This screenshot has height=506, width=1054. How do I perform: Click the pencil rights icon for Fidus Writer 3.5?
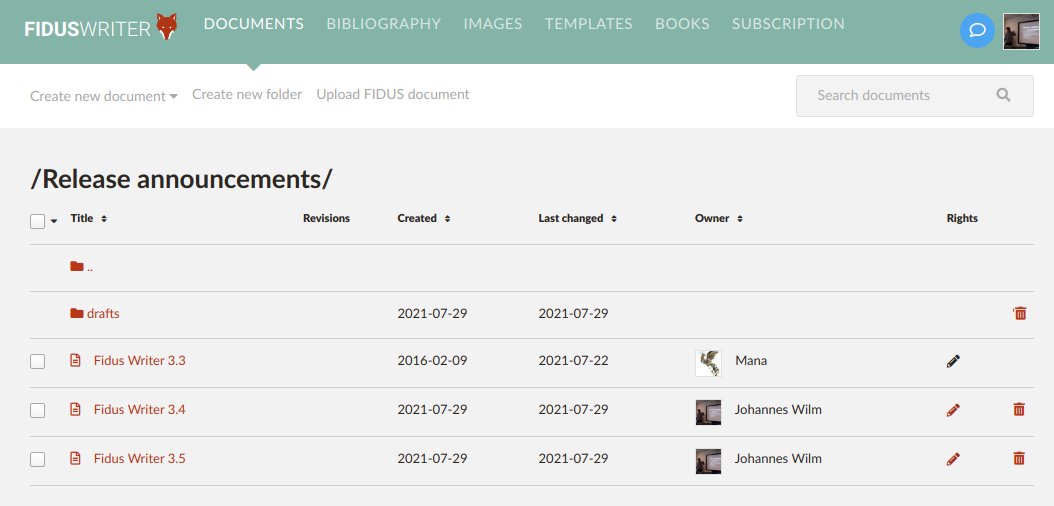953,458
